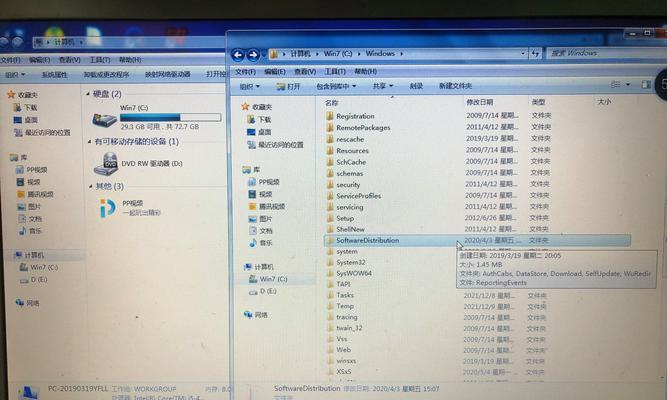
Task: Refresh the Windows folder address bar
Action: coord(535,54)
